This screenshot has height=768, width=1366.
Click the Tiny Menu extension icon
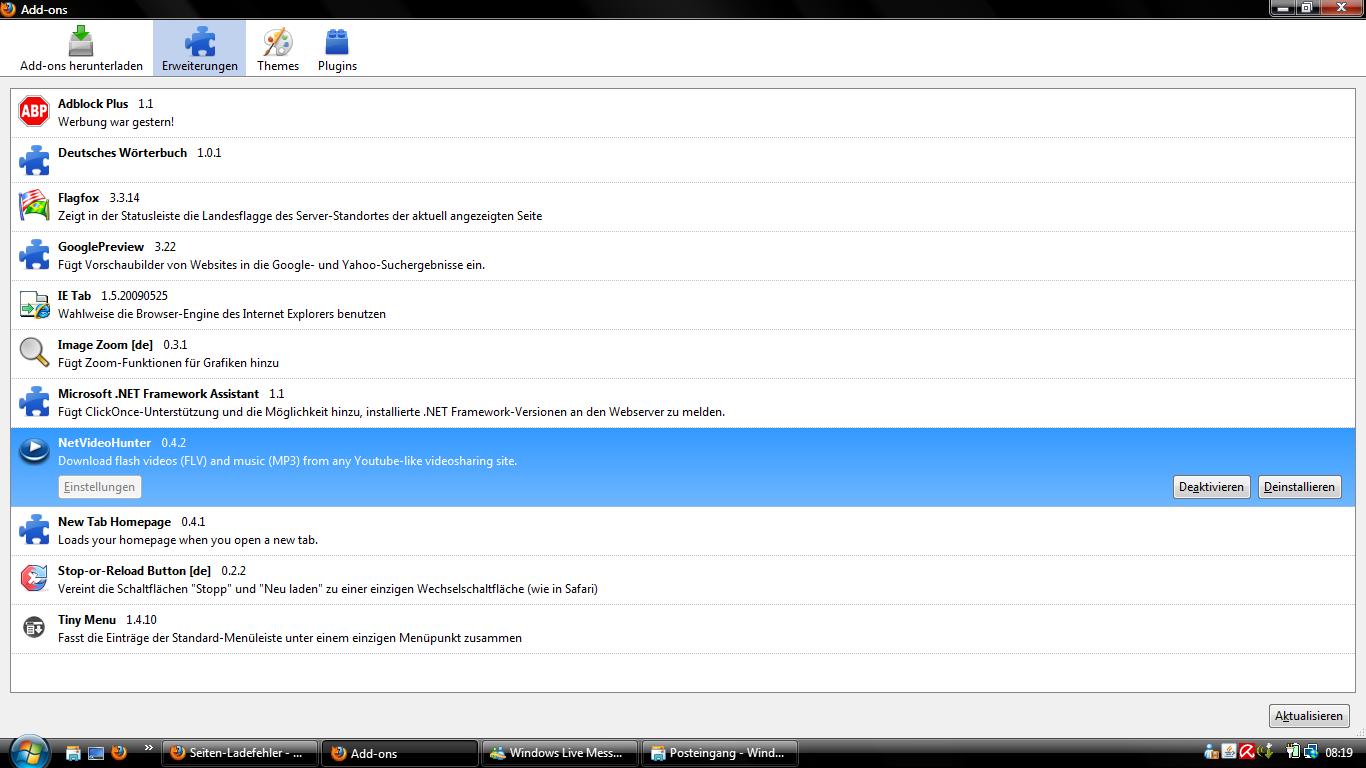pyautogui.click(x=34, y=628)
